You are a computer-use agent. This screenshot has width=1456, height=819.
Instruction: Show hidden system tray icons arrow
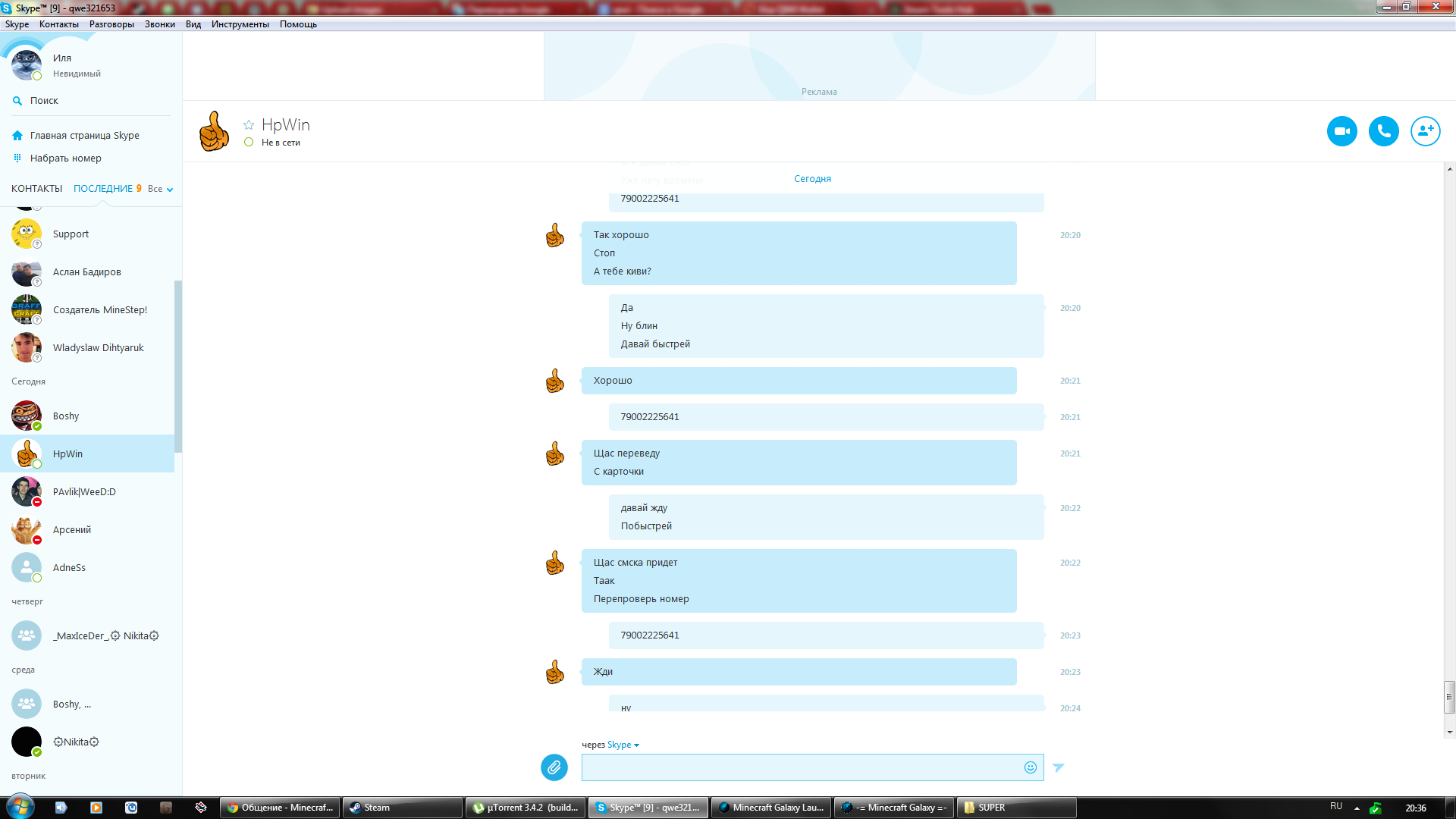(1357, 808)
